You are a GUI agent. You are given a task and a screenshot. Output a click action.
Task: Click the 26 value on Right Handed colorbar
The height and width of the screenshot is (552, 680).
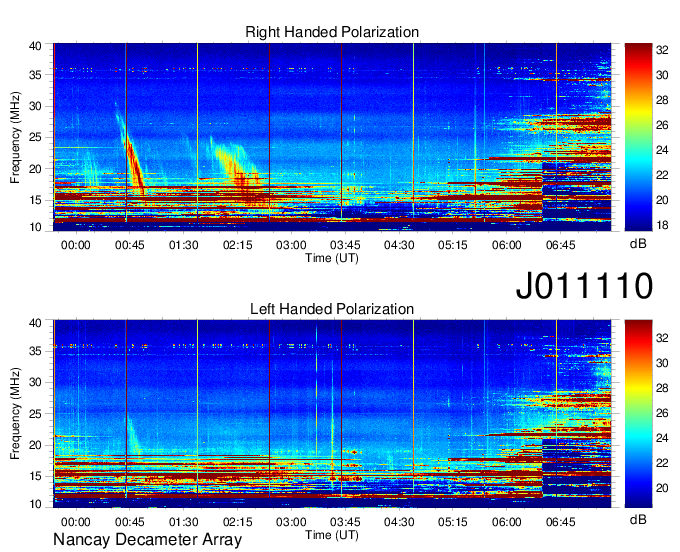point(662,125)
